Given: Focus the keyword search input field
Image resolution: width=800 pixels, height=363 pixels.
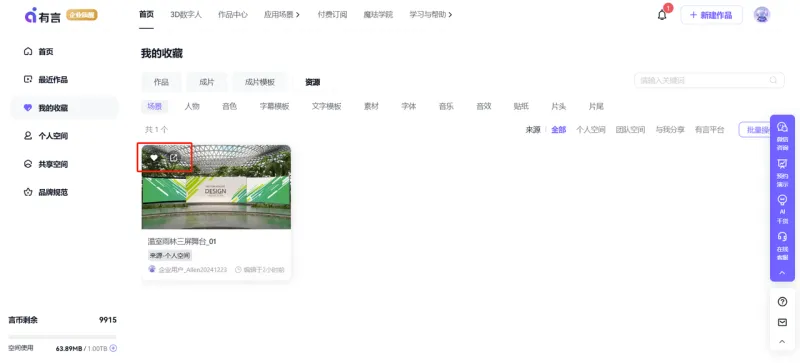Looking at the screenshot, I should pyautogui.click(x=709, y=80).
